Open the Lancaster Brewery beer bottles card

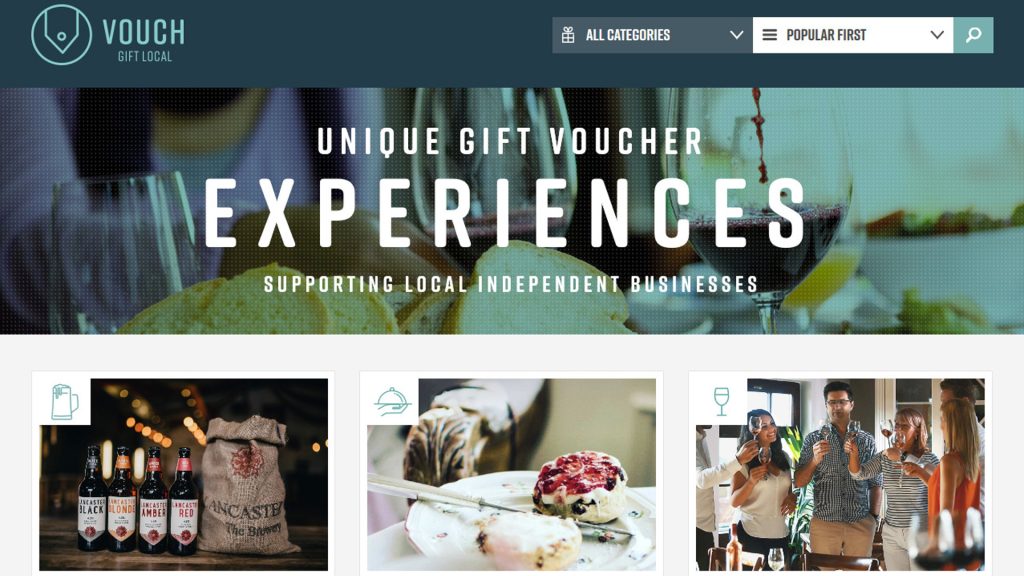[184, 474]
